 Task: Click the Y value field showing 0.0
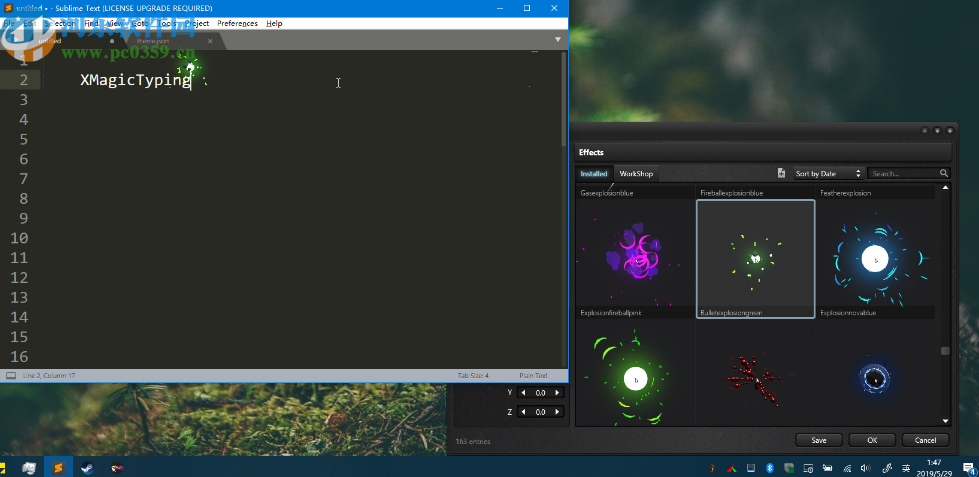click(540, 393)
